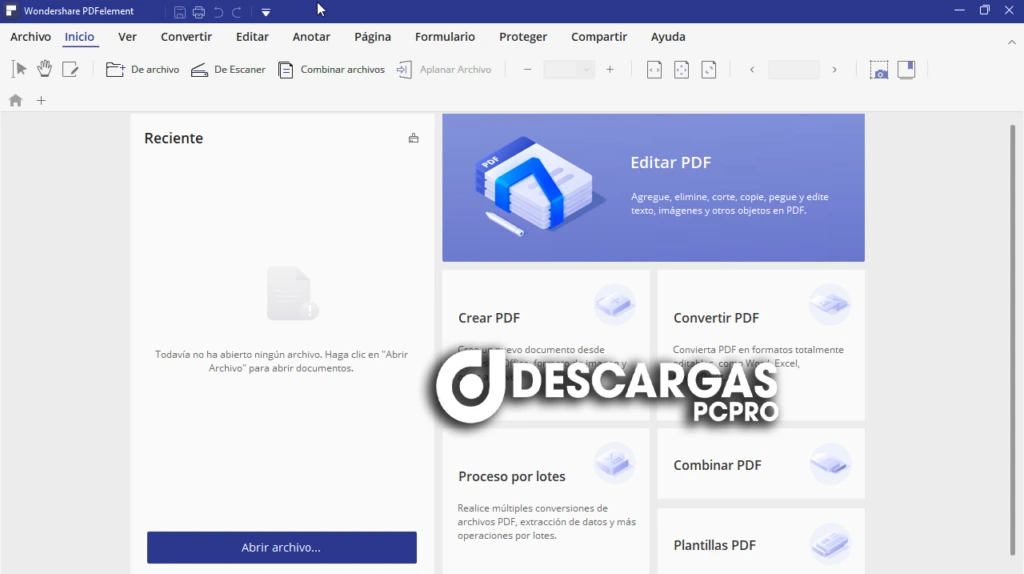Activate the Edit text tool icon
Image resolution: width=1024 pixels, height=574 pixels.
70,69
